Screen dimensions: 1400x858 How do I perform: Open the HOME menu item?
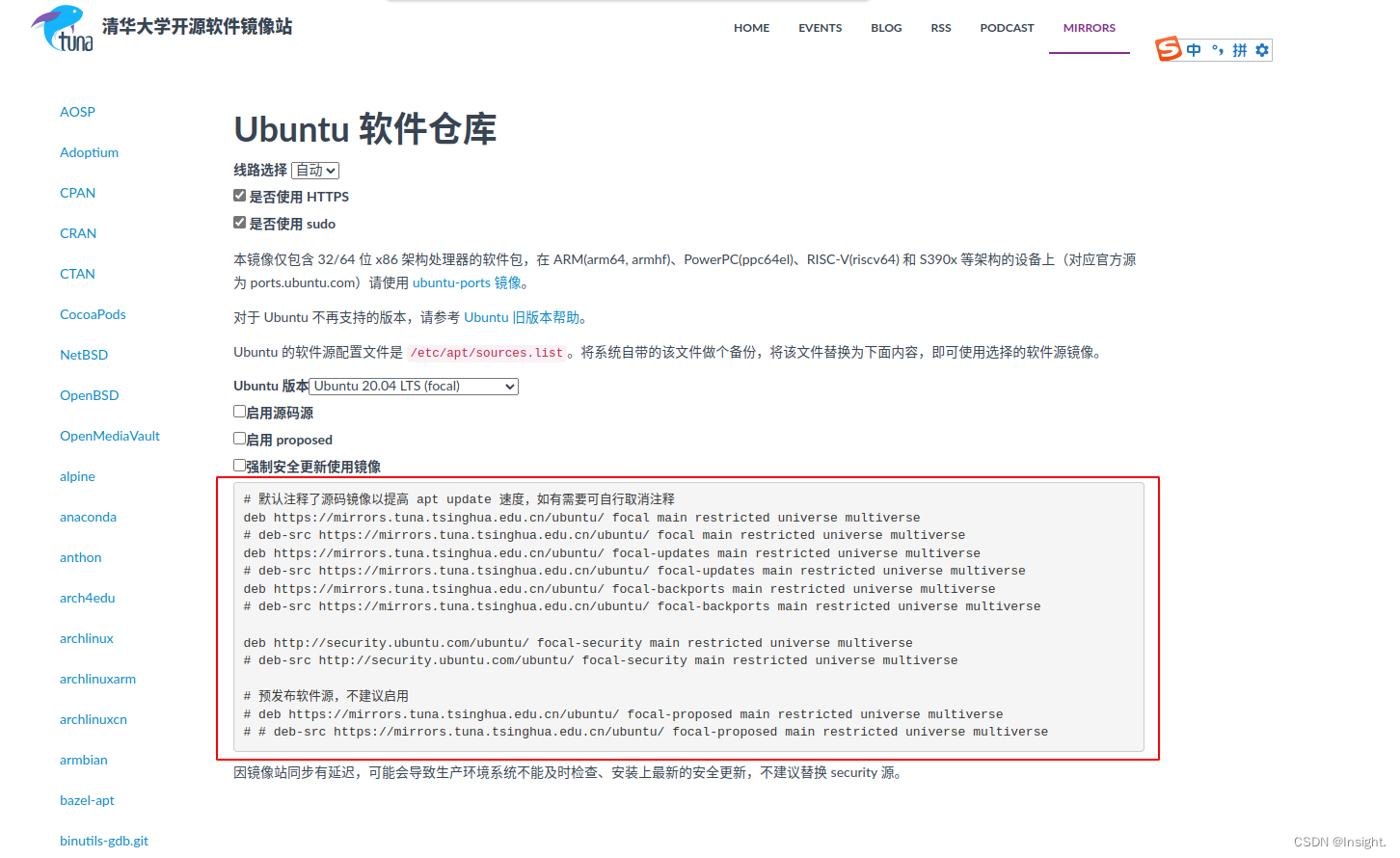pyautogui.click(x=751, y=28)
